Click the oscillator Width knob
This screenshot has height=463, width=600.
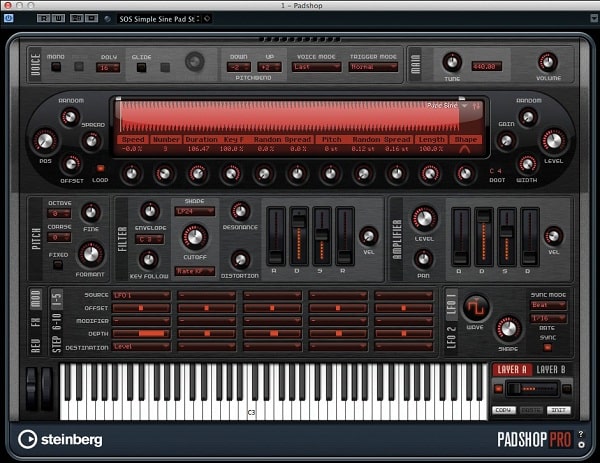(x=527, y=164)
